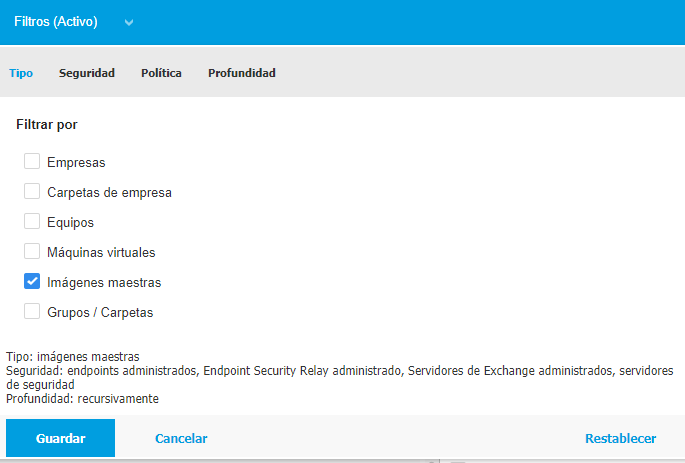Save filters with the Guardar button
Image resolution: width=685 pixels, height=463 pixels.
[60, 438]
